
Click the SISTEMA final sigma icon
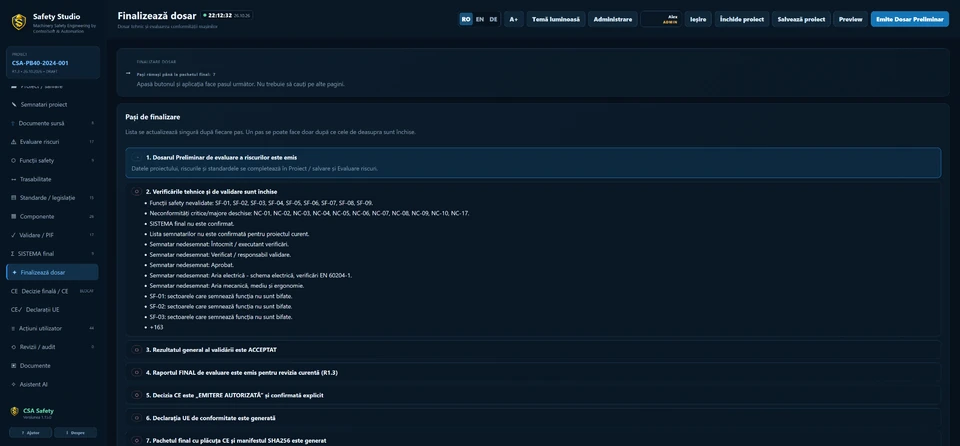13,254
